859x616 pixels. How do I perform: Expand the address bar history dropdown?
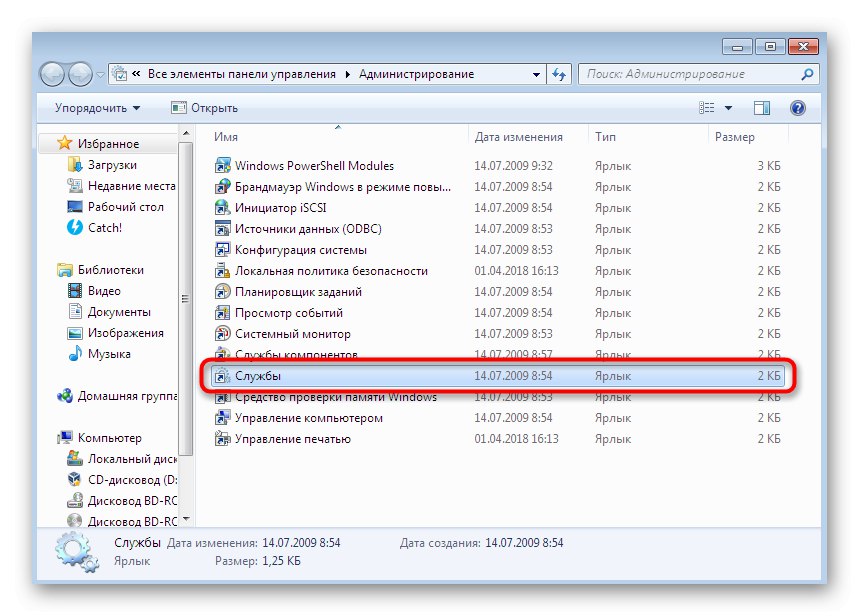tap(536, 75)
